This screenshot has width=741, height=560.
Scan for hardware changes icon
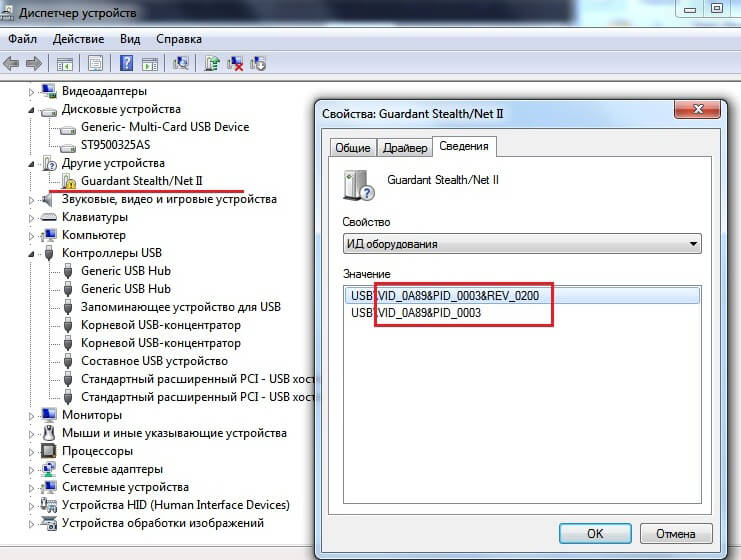(181, 63)
